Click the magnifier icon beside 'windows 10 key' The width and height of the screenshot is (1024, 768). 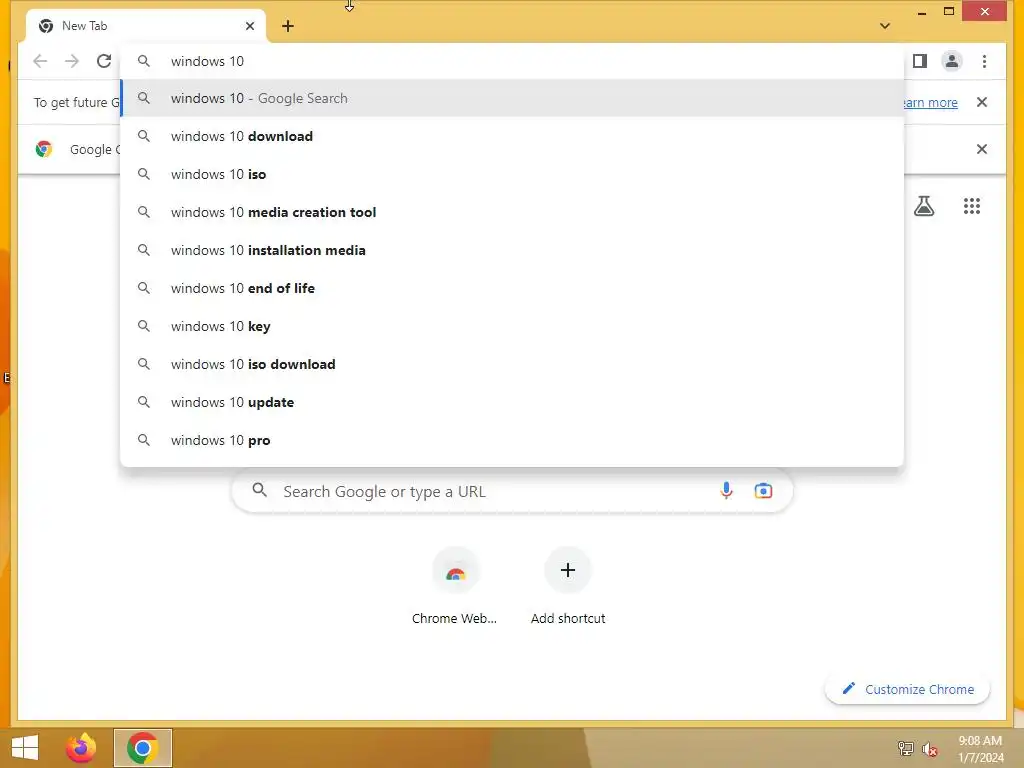click(144, 325)
